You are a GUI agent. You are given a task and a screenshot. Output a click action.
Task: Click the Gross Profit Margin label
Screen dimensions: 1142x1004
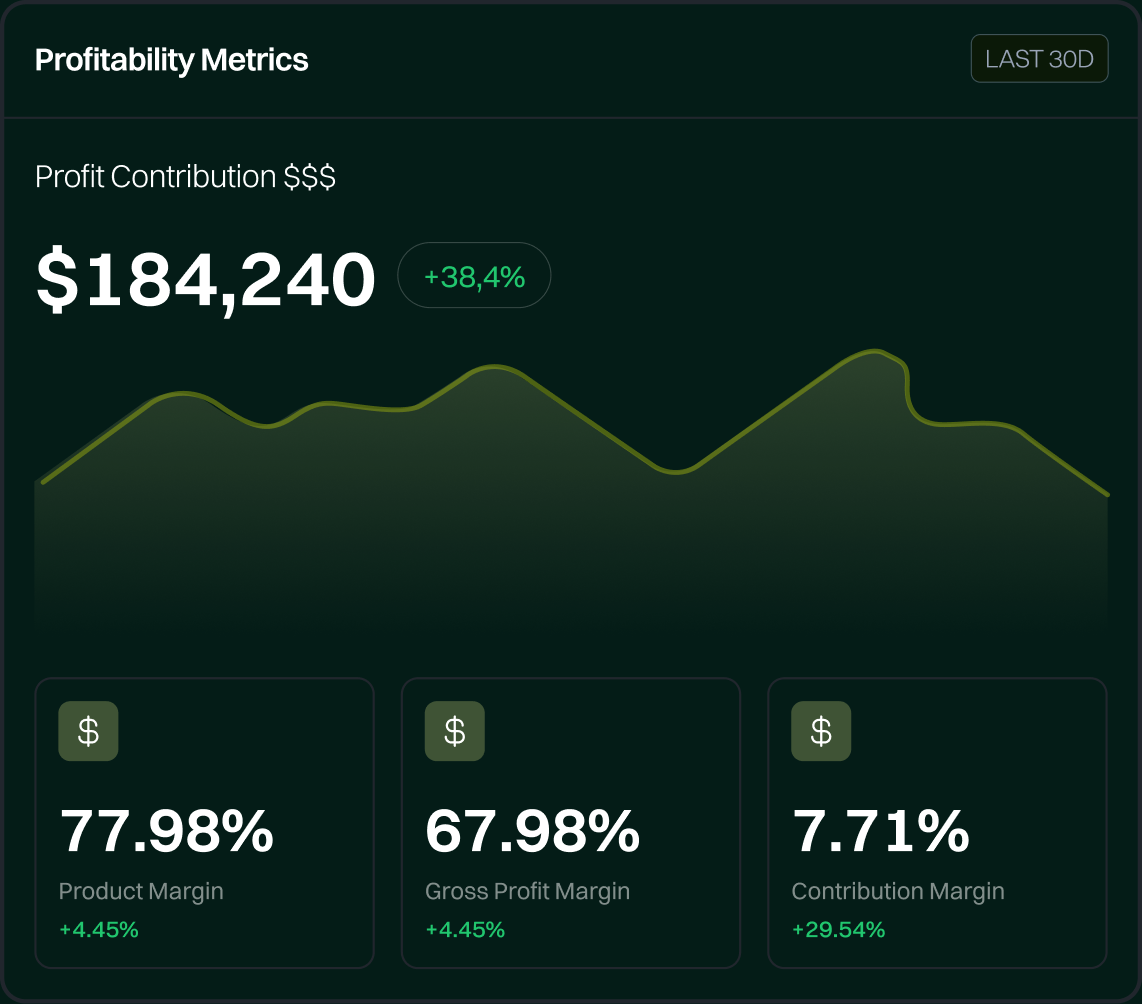pyautogui.click(x=527, y=891)
